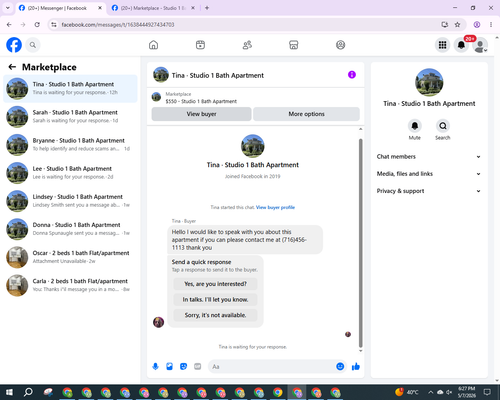The width and height of the screenshot is (500, 400).
Task: Send quick response 'In talks. I'll let you know.'
Action: click(x=215, y=300)
